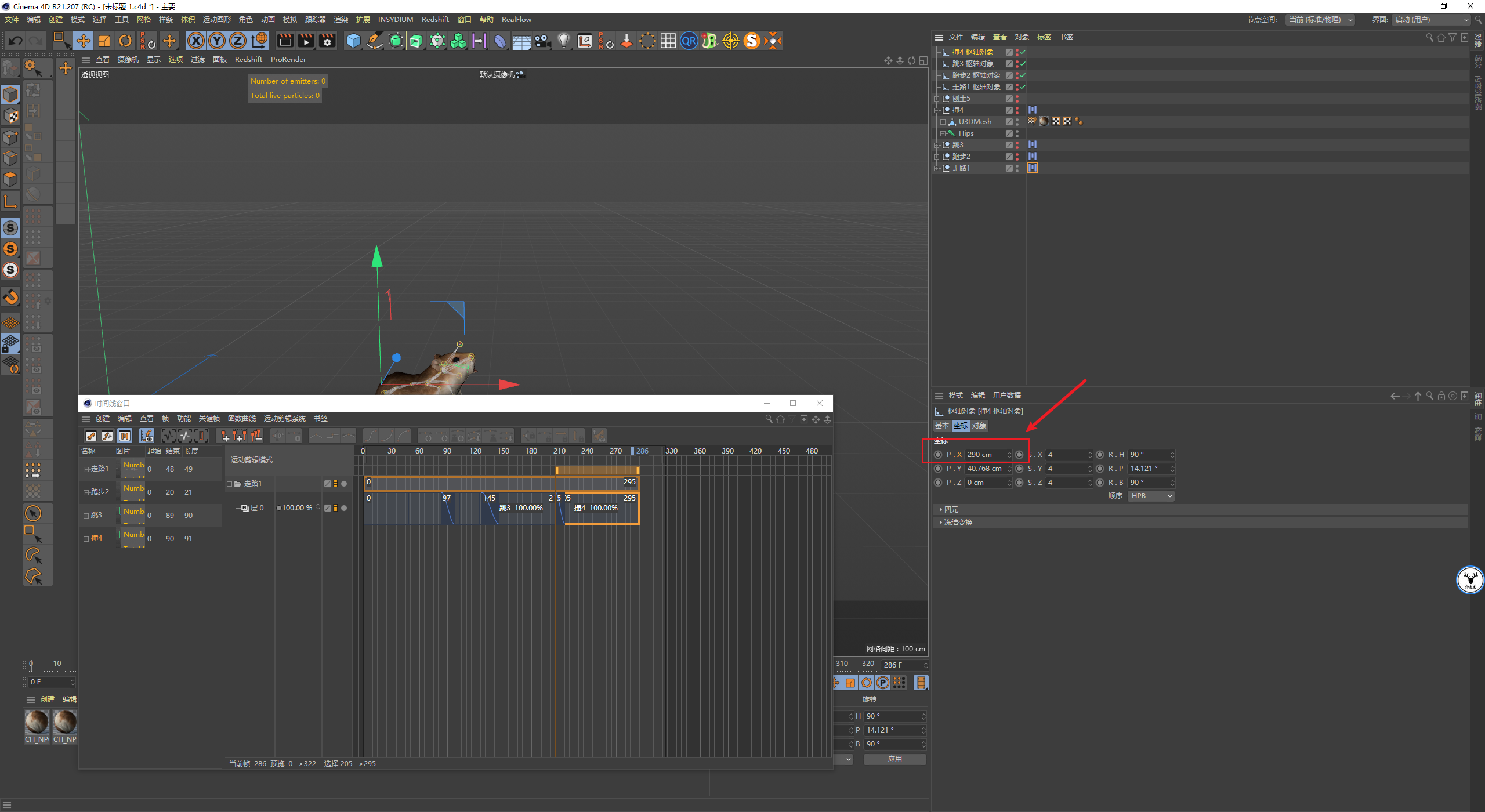Select the Rotate tool icon
Image resolution: width=1485 pixels, height=812 pixels.
(125, 41)
